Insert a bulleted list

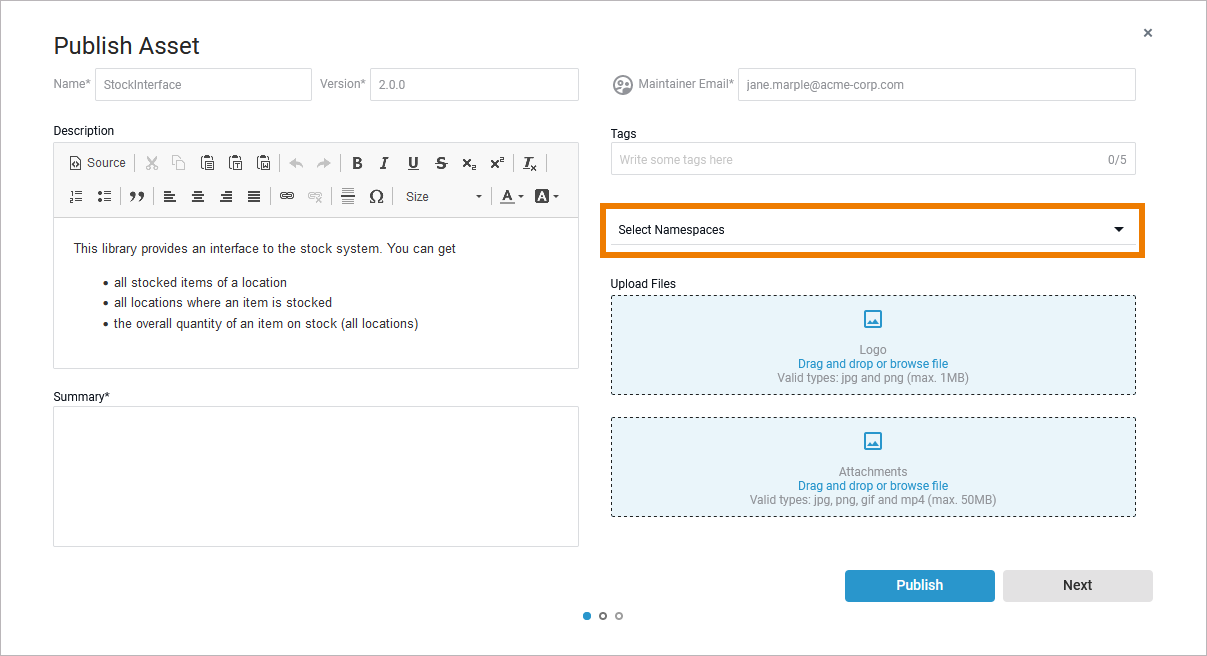(x=104, y=197)
